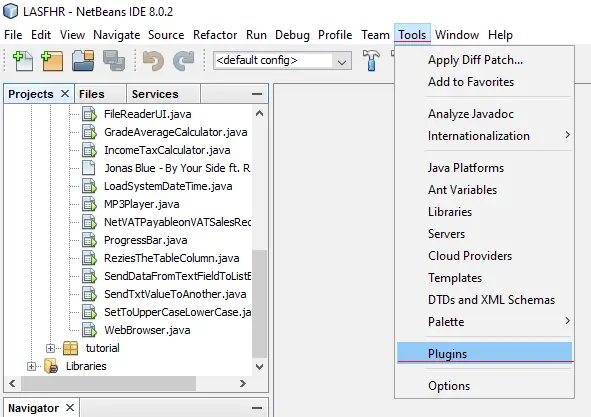Minimize the Projects panel group

pyautogui.click(x=257, y=94)
